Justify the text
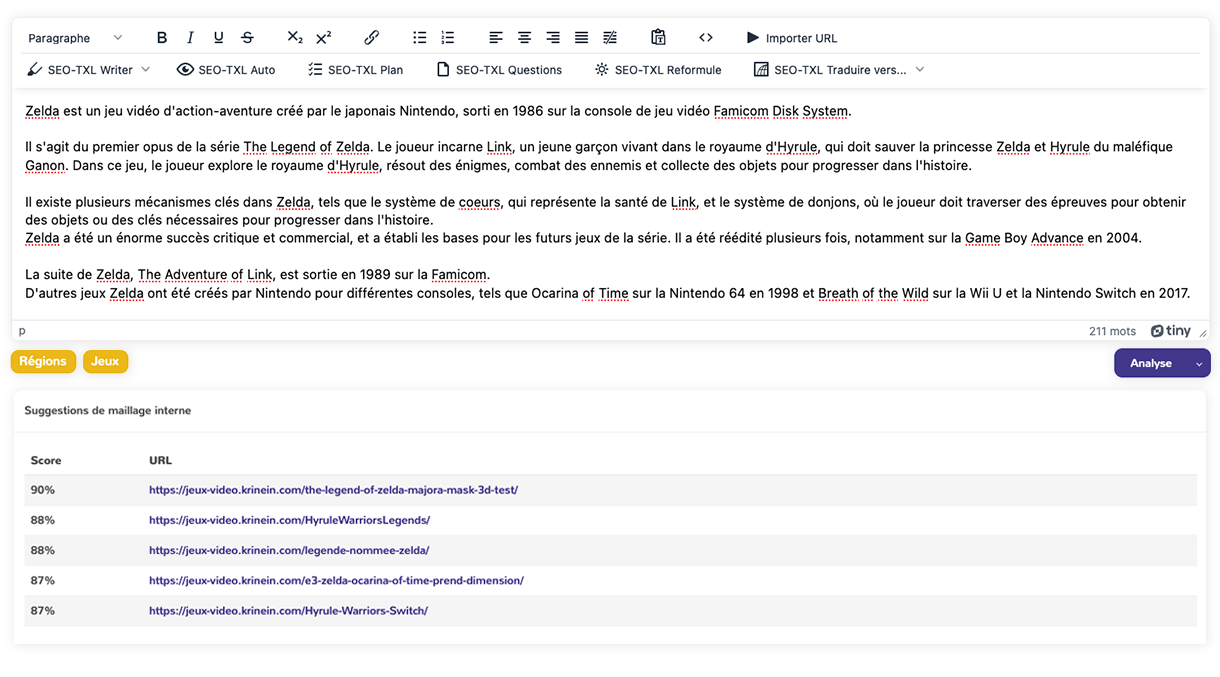The width and height of the screenshot is (1220, 677). point(581,38)
